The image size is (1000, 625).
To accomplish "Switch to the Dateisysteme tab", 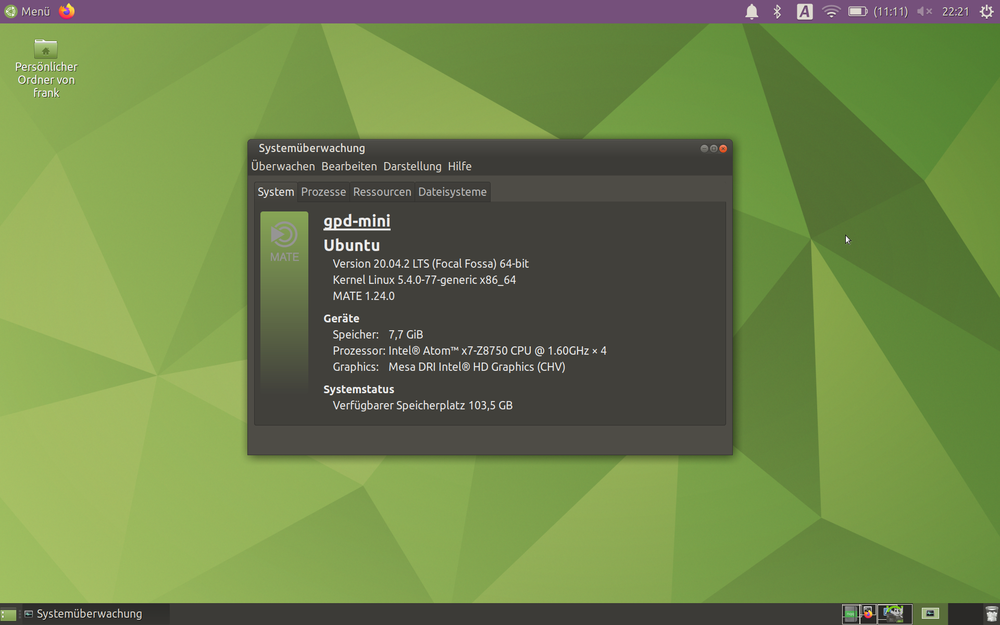I will 452,192.
